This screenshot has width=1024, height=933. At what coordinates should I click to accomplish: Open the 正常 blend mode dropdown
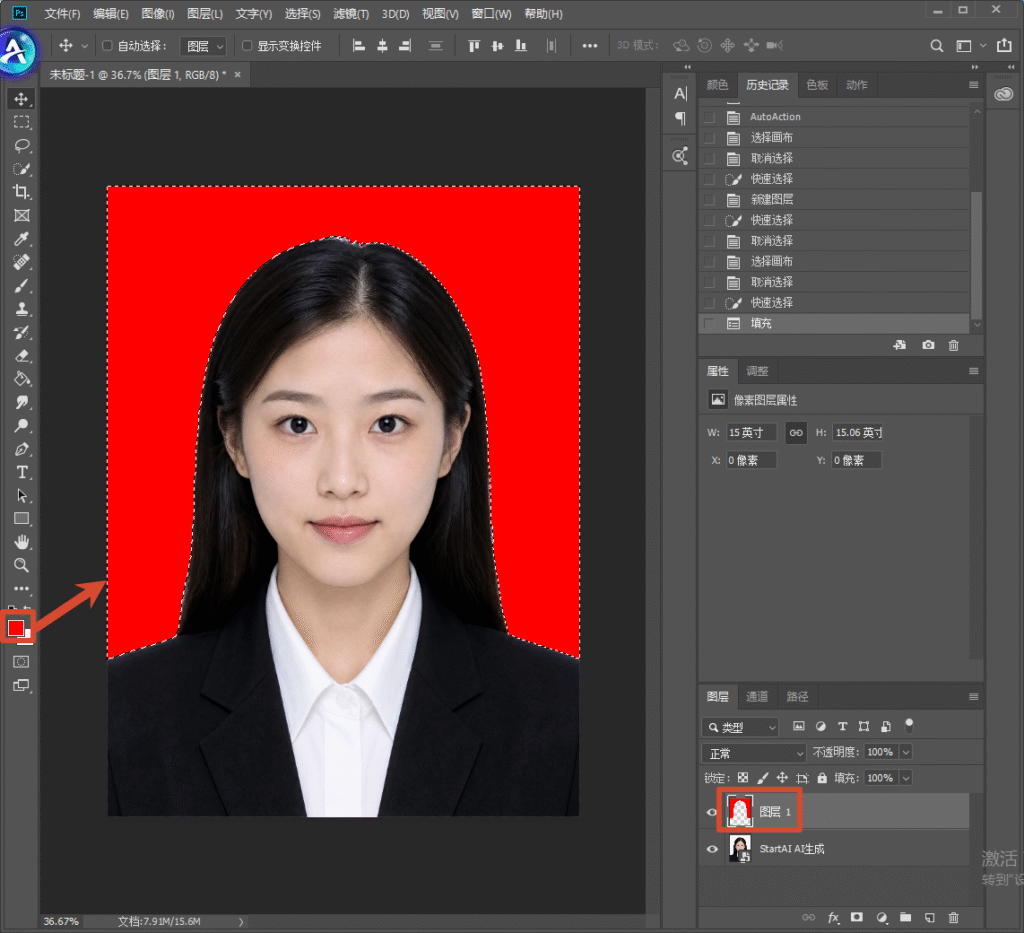click(x=754, y=753)
